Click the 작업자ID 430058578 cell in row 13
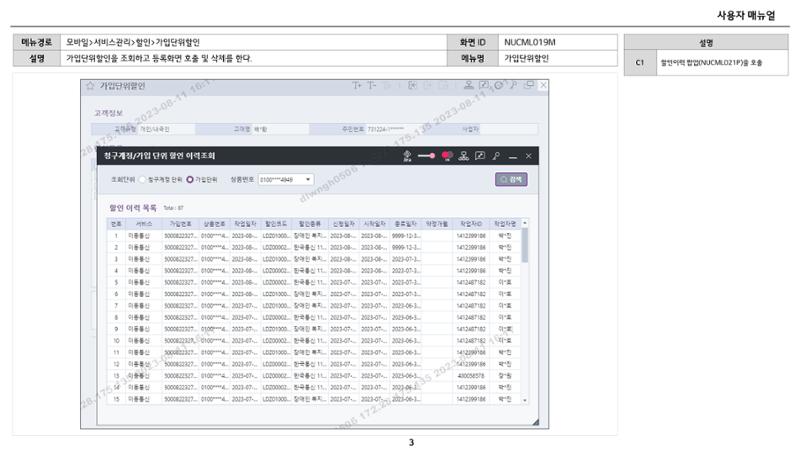800x450 pixels. click(x=471, y=376)
